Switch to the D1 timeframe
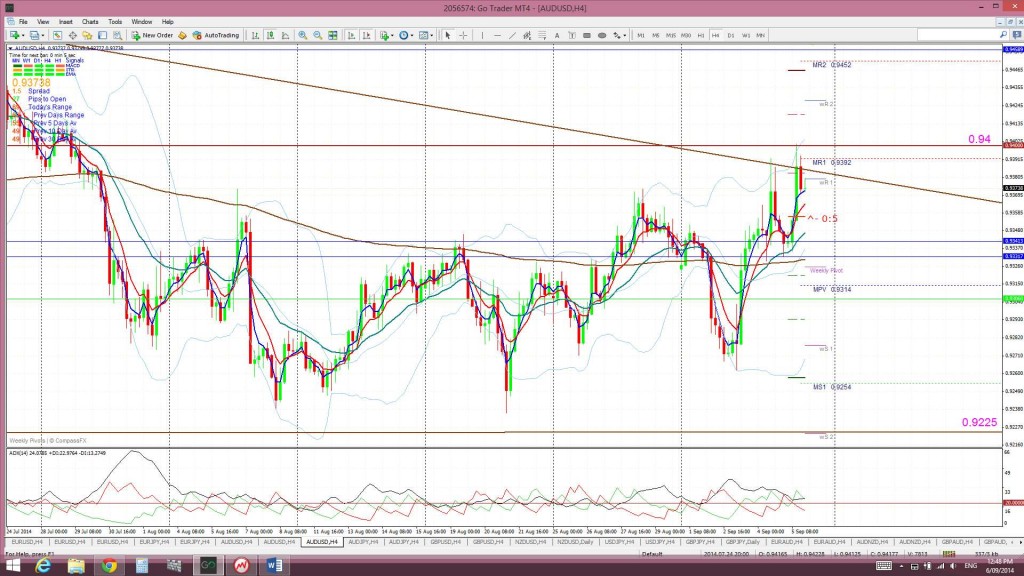Image resolution: width=1024 pixels, height=576 pixels. (x=731, y=35)
